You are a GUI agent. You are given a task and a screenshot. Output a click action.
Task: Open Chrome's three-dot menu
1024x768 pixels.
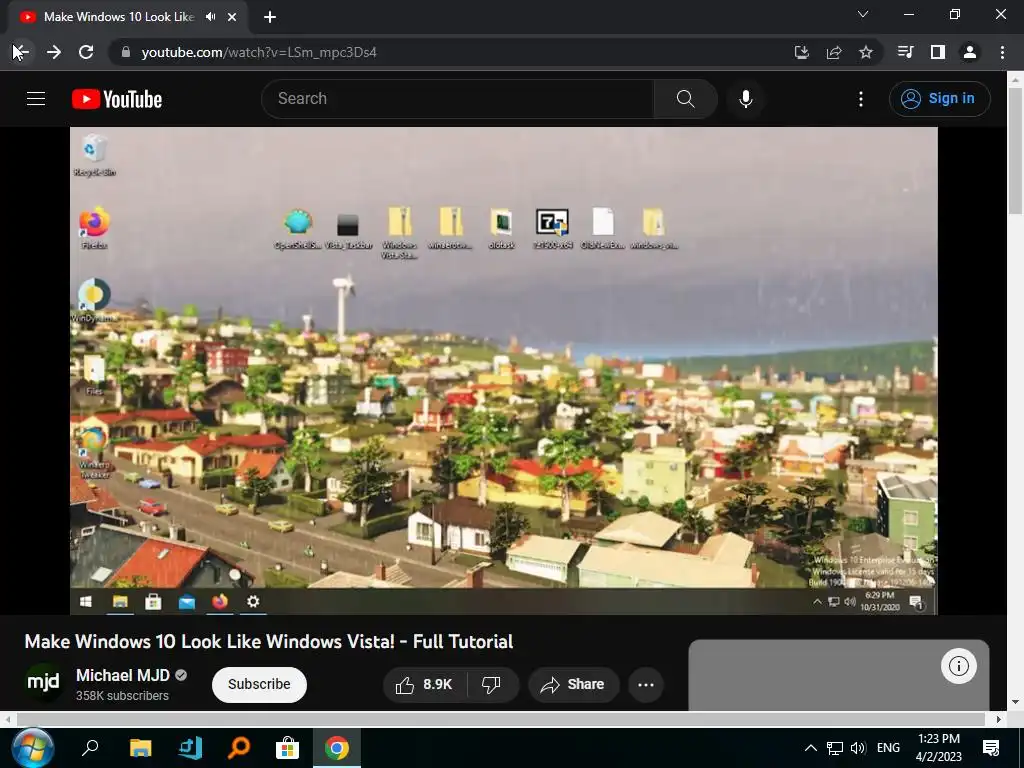point(1002,52)
